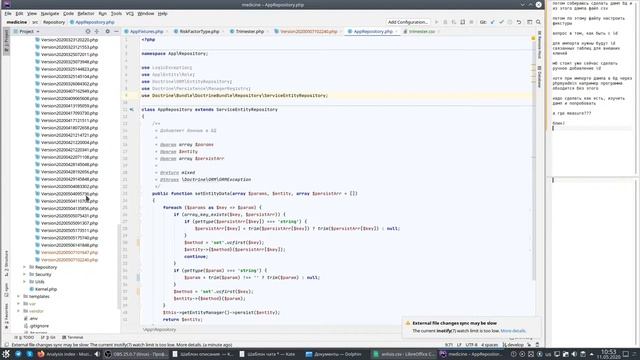Click medicine breadcrumb in navigation bar
Viewport: 640px width, 360px height.
tap(16, 22)
